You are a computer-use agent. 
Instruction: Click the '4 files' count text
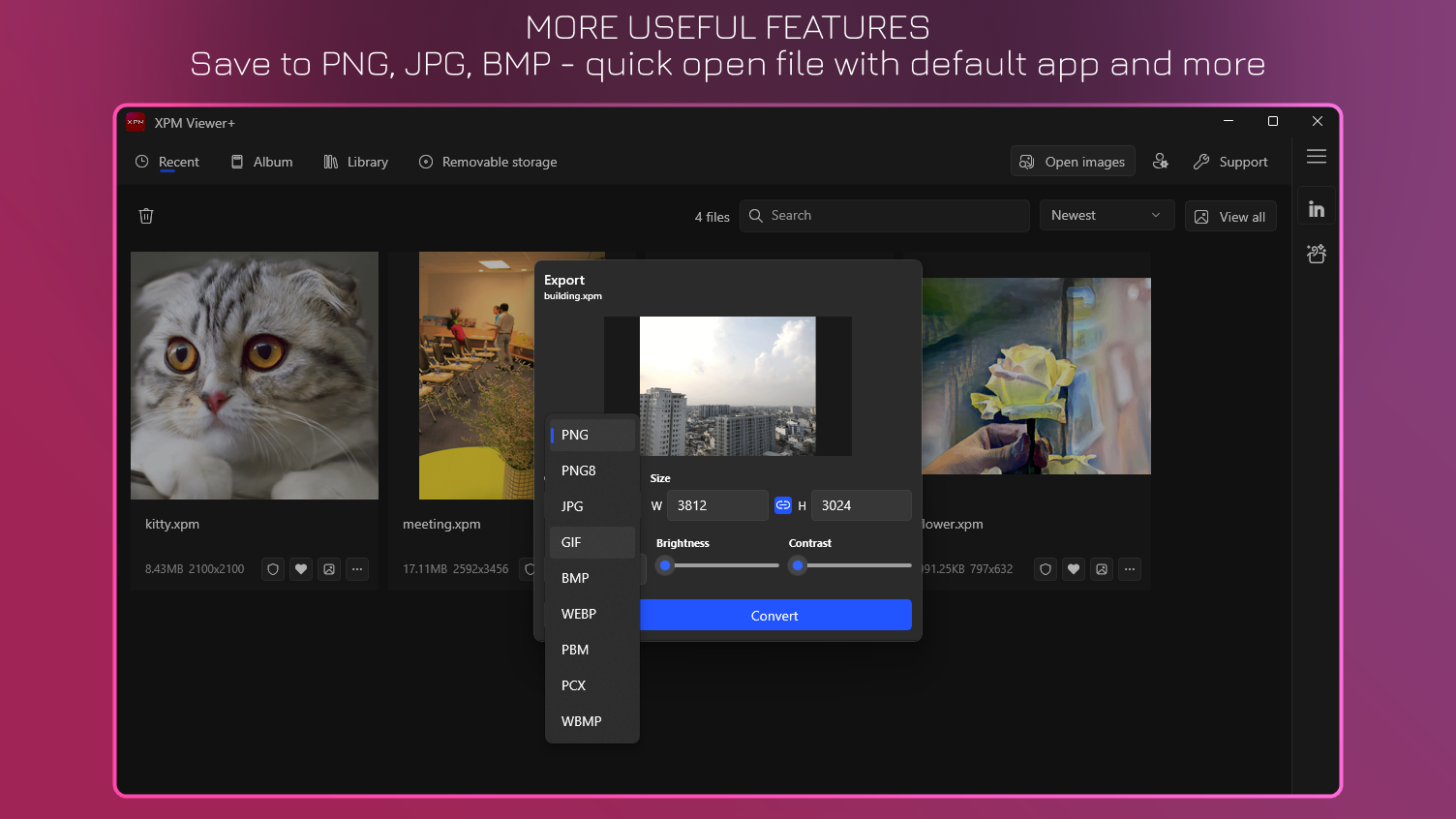tap(712, 217)
